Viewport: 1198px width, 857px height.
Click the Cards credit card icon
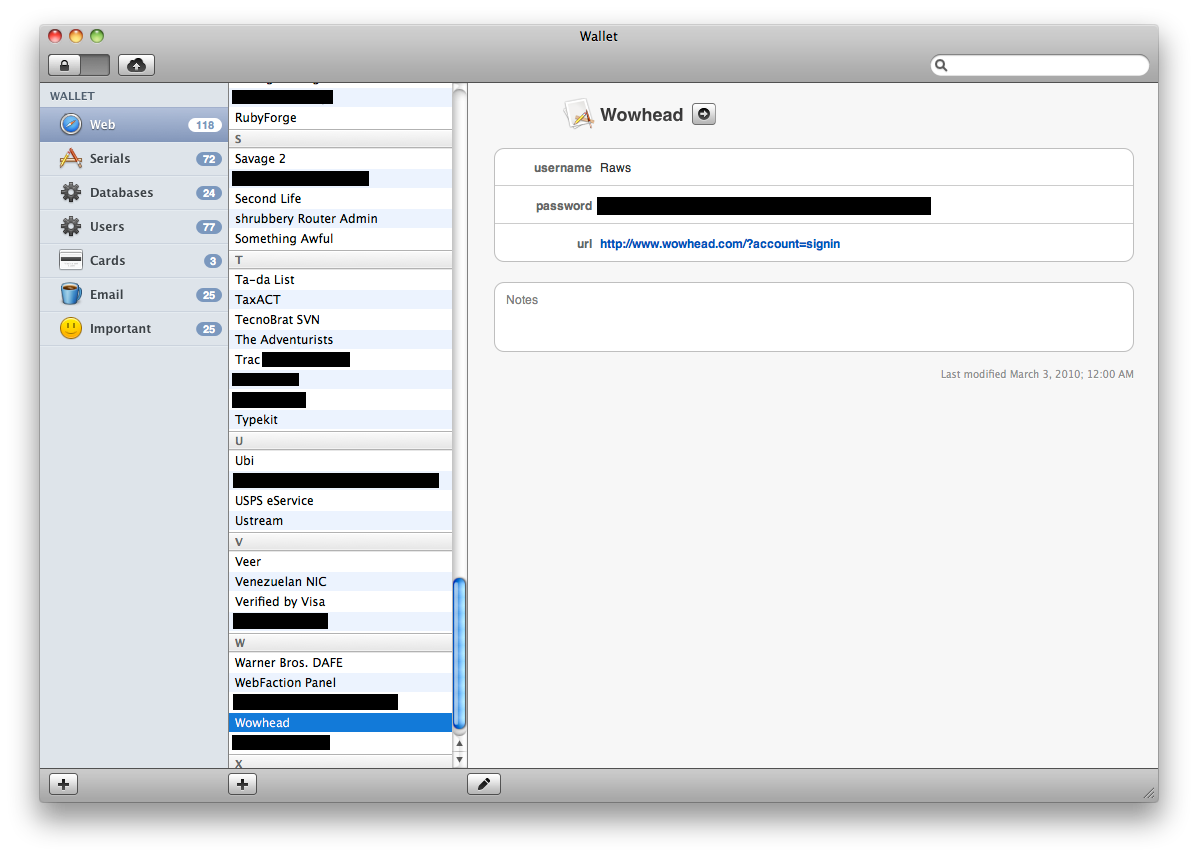(71, 260)
